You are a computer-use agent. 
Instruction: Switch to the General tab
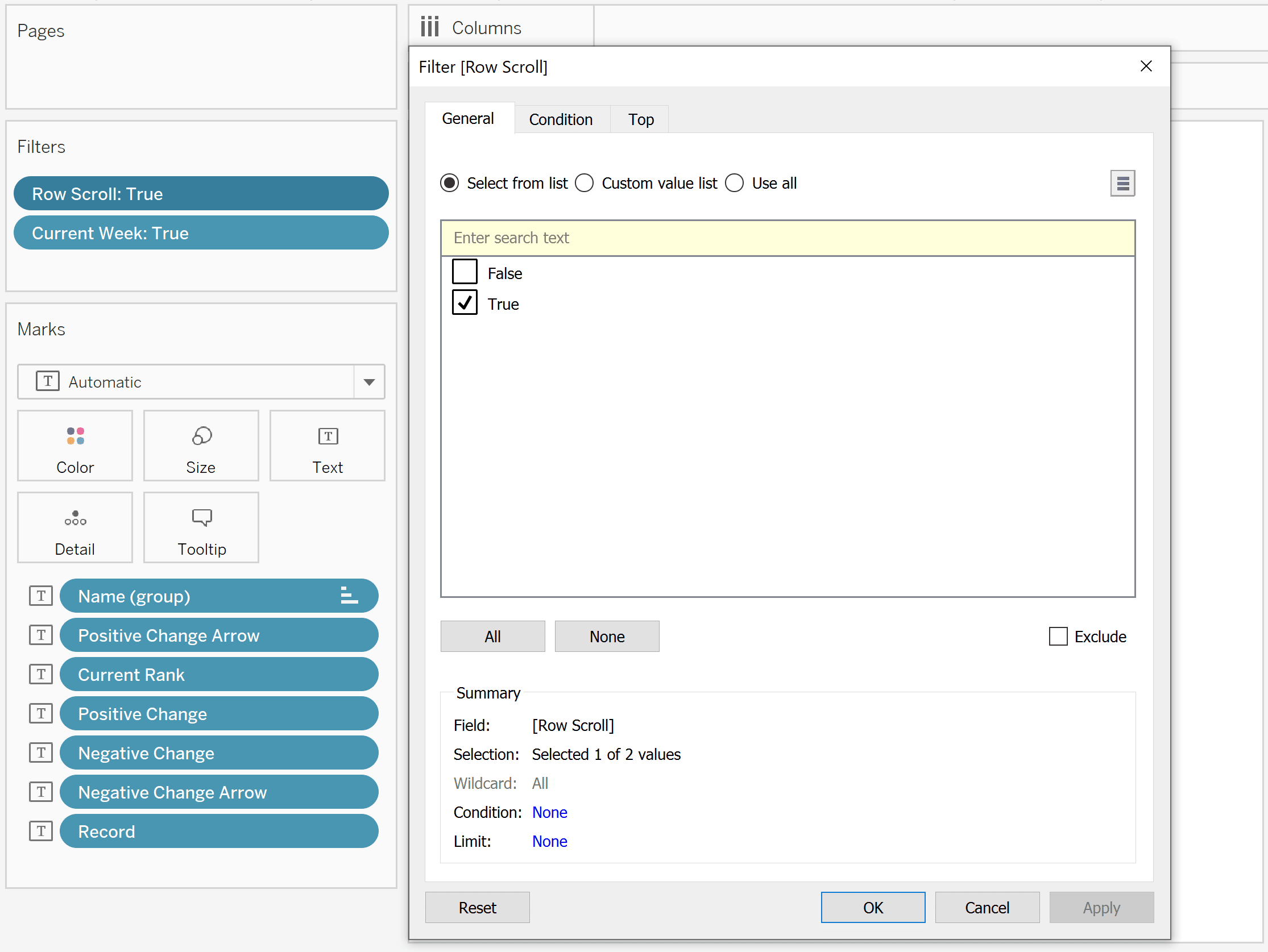[x=469, y=119]
